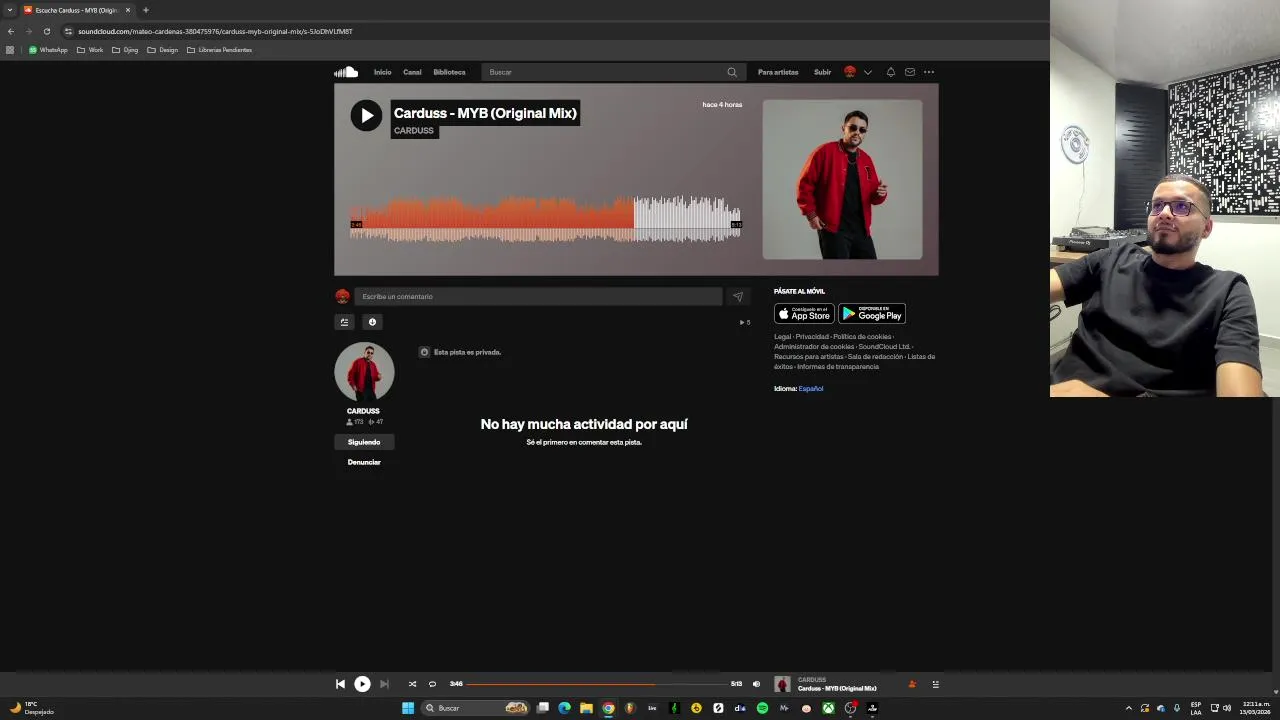1280x720 pixels.
Task: Open SoundCloud notifications bell
Action: coord(890,72)
